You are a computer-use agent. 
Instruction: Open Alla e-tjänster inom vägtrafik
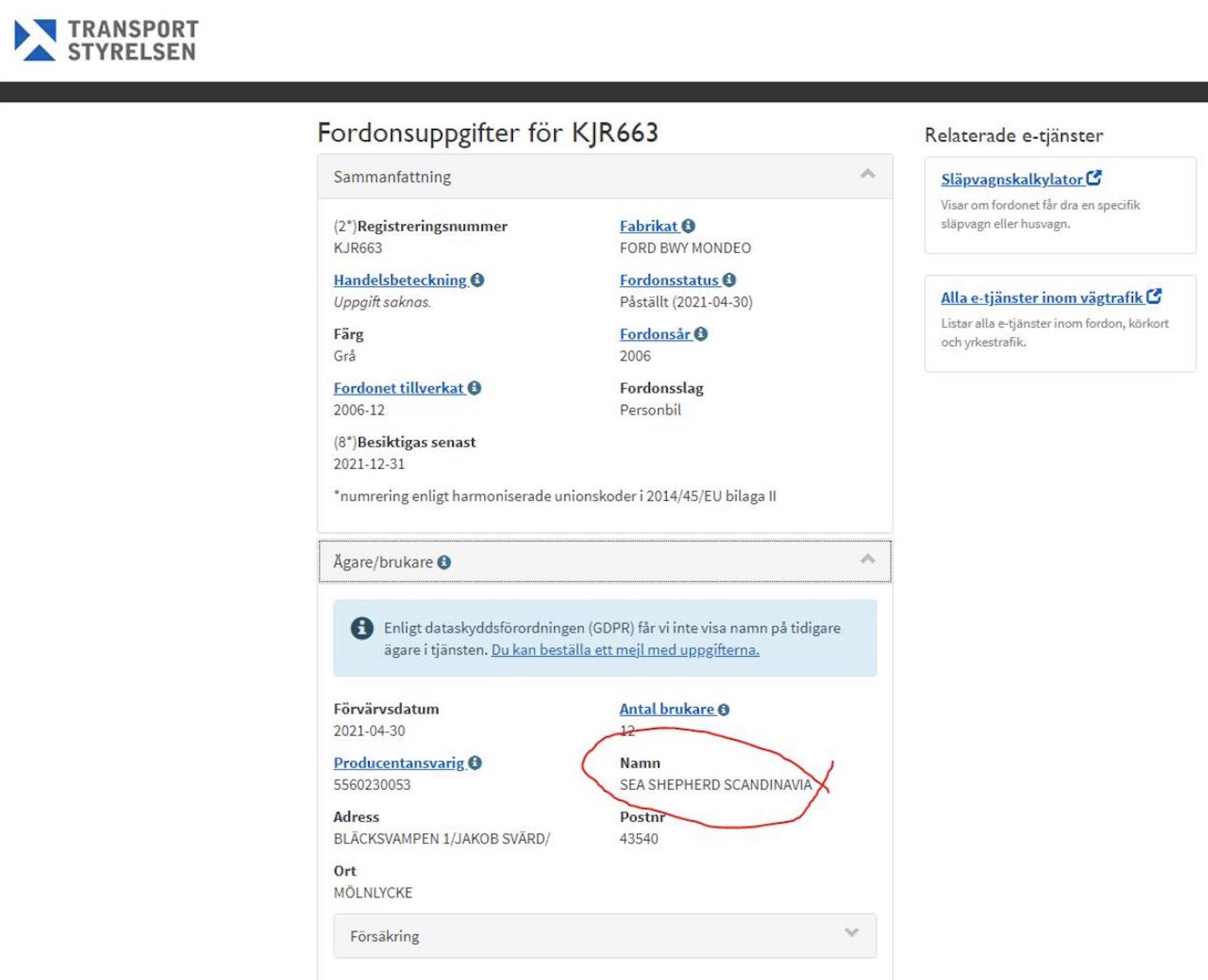(x=1041, y=298)
